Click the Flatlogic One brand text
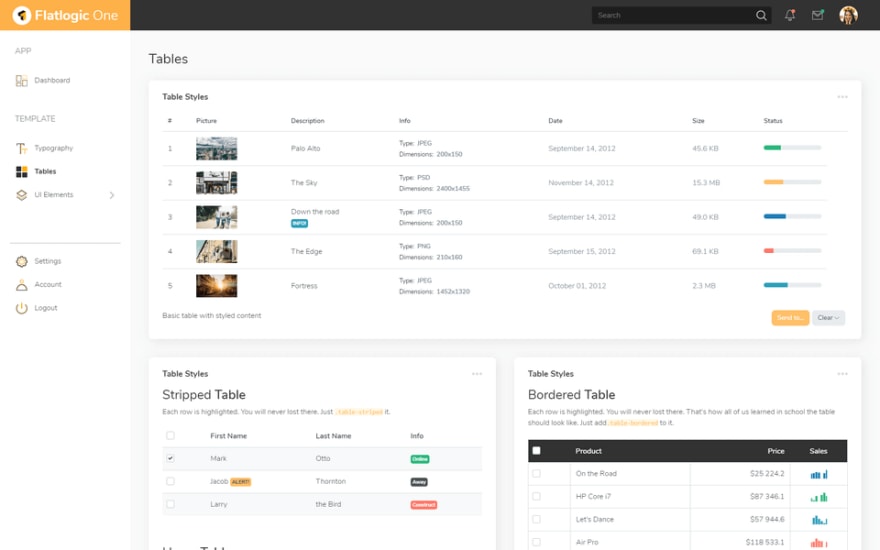Viewport: 880px width, 550px height. tap(76, 15)
